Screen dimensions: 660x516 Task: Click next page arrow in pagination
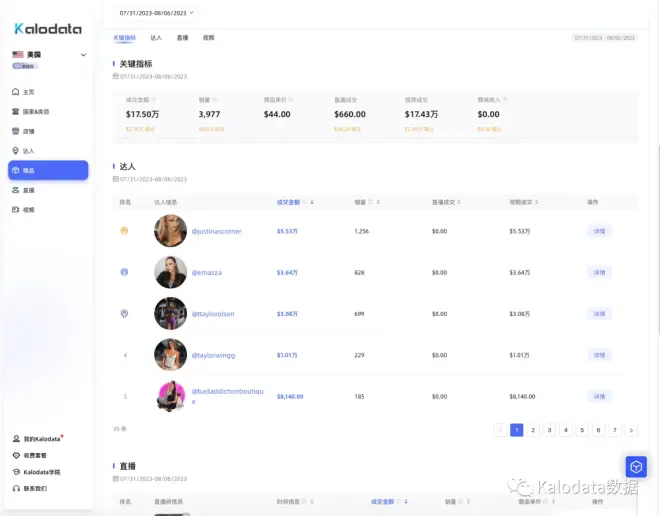coord(631,430)
